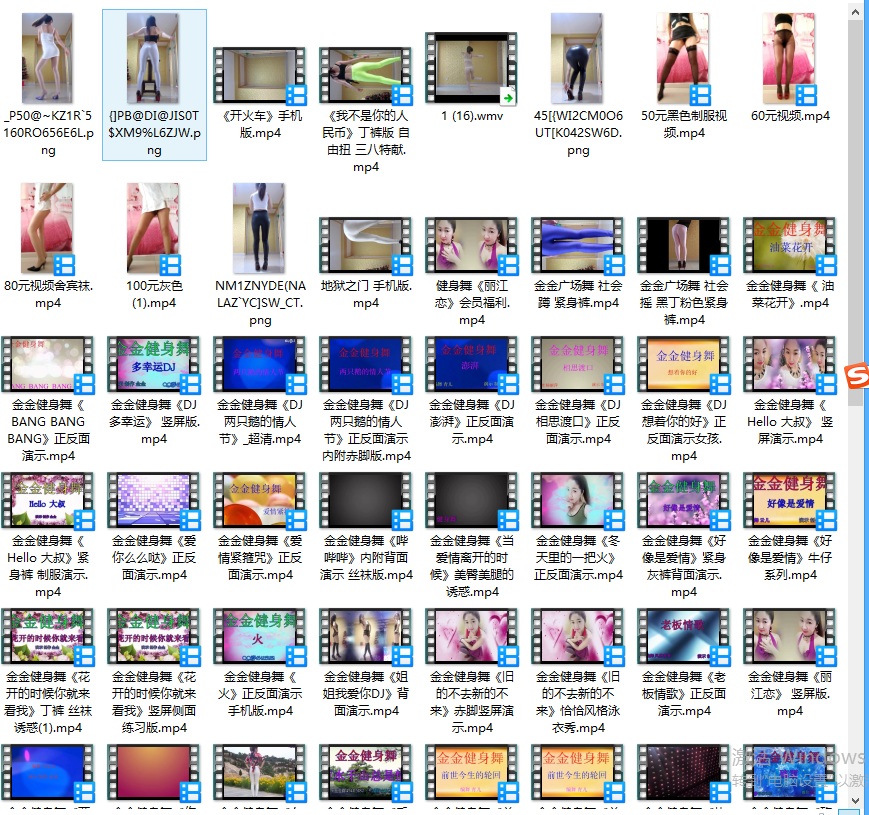Click the file name 金金健身舞《DJ两只鹅的情人节》正反面演示内附赤脚版.mp4
This screenshot has height=815, width=869.
[x=366, y=430]
